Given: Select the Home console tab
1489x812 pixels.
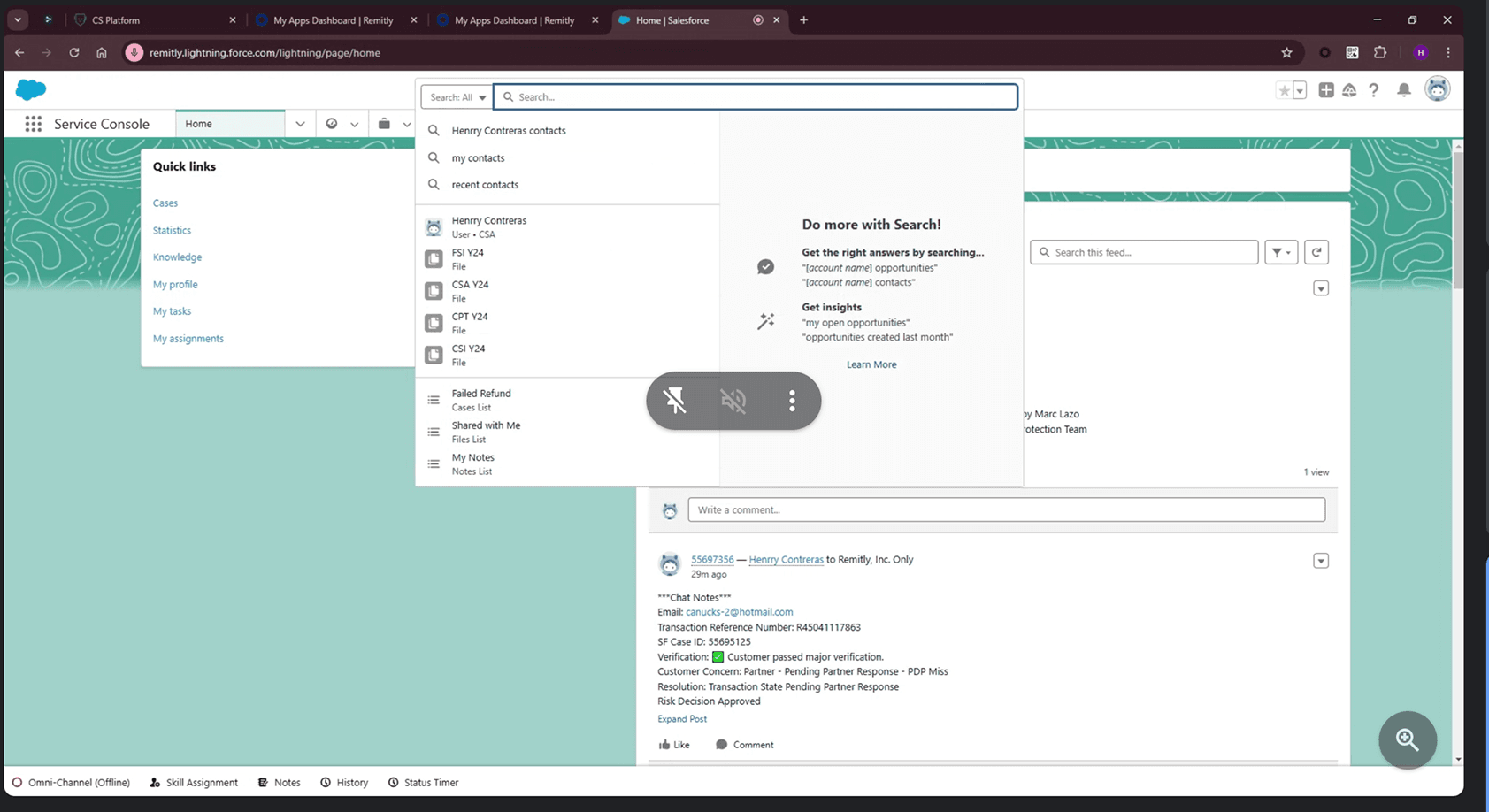Looking at the screenshot, I should click(x=230, y=124).
